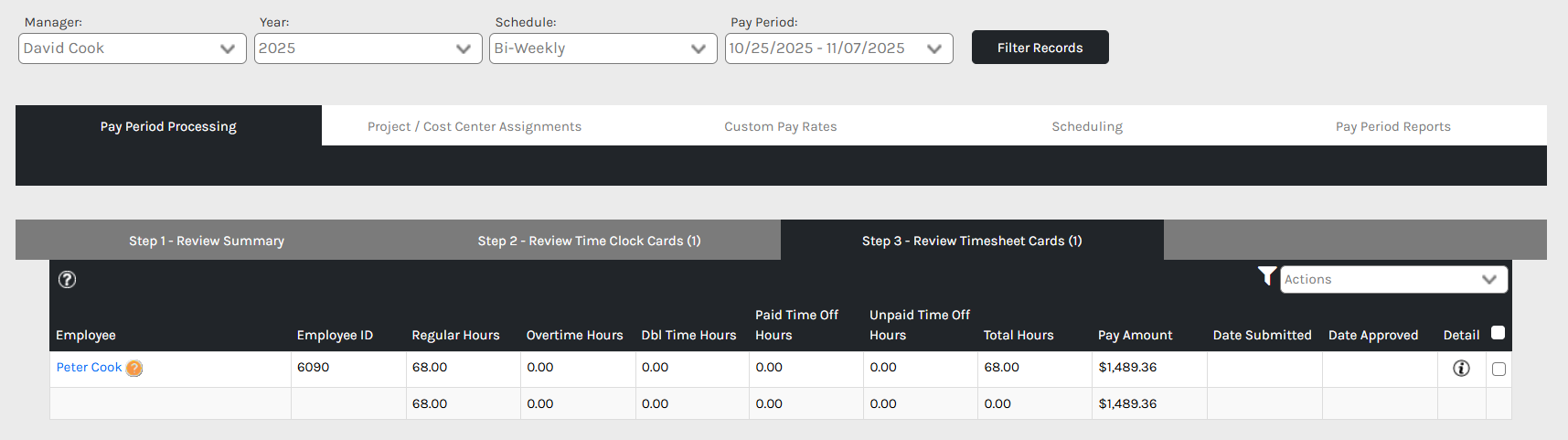Viewport: 1568px width, 440px height.
Task: Open Project / Cost Center Assignments tab
Action: (x=475, y=126)
